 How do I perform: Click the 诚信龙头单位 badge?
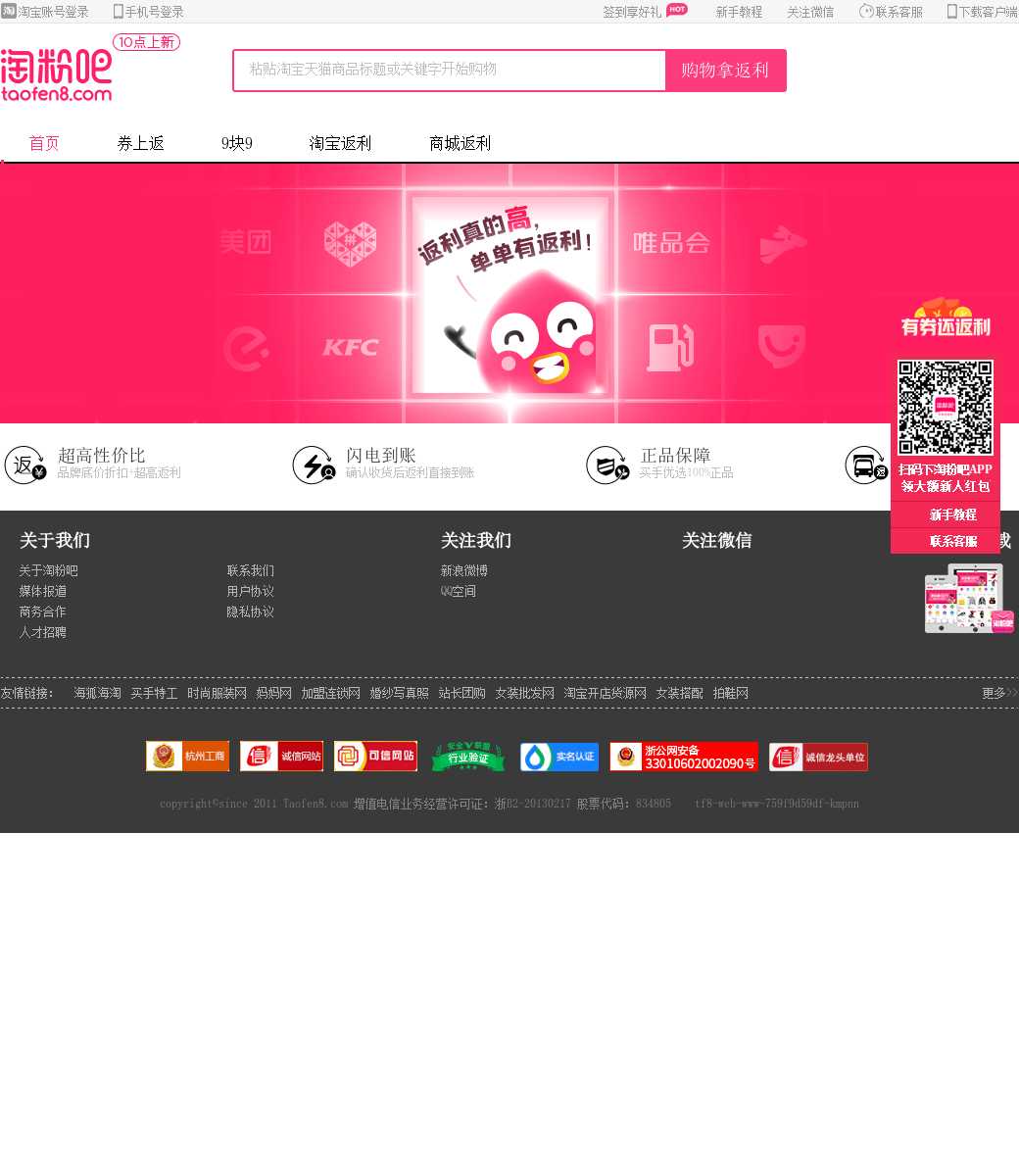818,757
